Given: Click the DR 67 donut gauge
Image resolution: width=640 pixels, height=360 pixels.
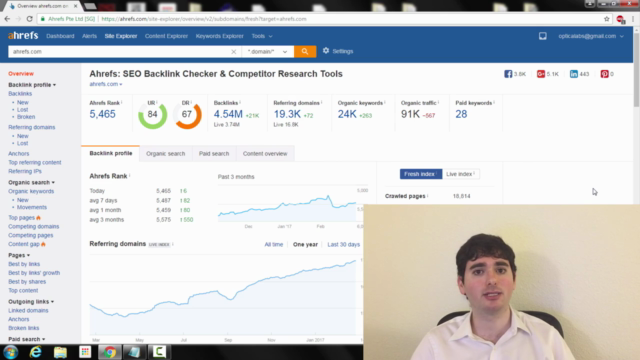Looking at the screenshot, I should click(187, 115).
